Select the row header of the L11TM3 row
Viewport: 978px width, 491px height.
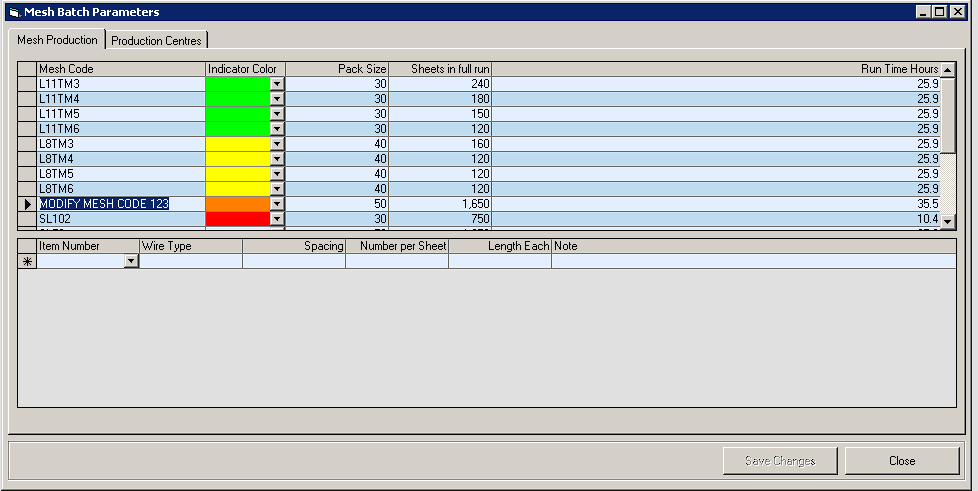click(x=27, y=84)
